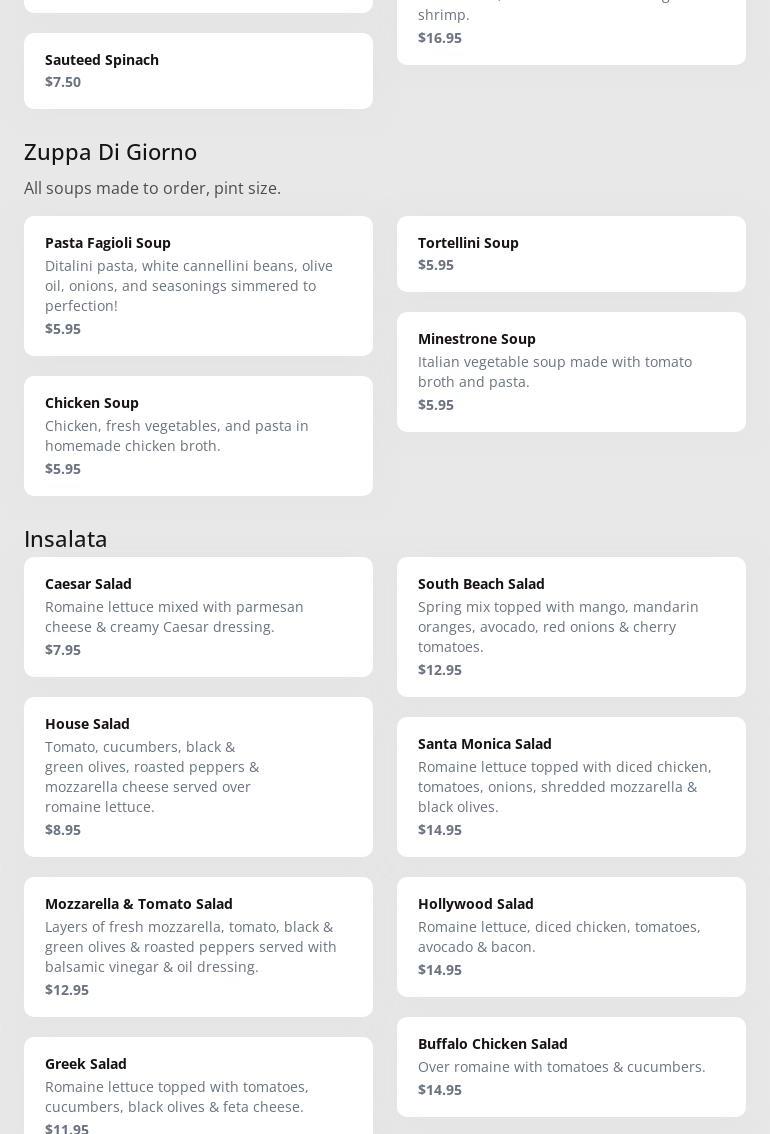This screenshot has width=770, height=1134.
Task: Click the "All soups made to order" note
Action: click(x=153, y=188)
